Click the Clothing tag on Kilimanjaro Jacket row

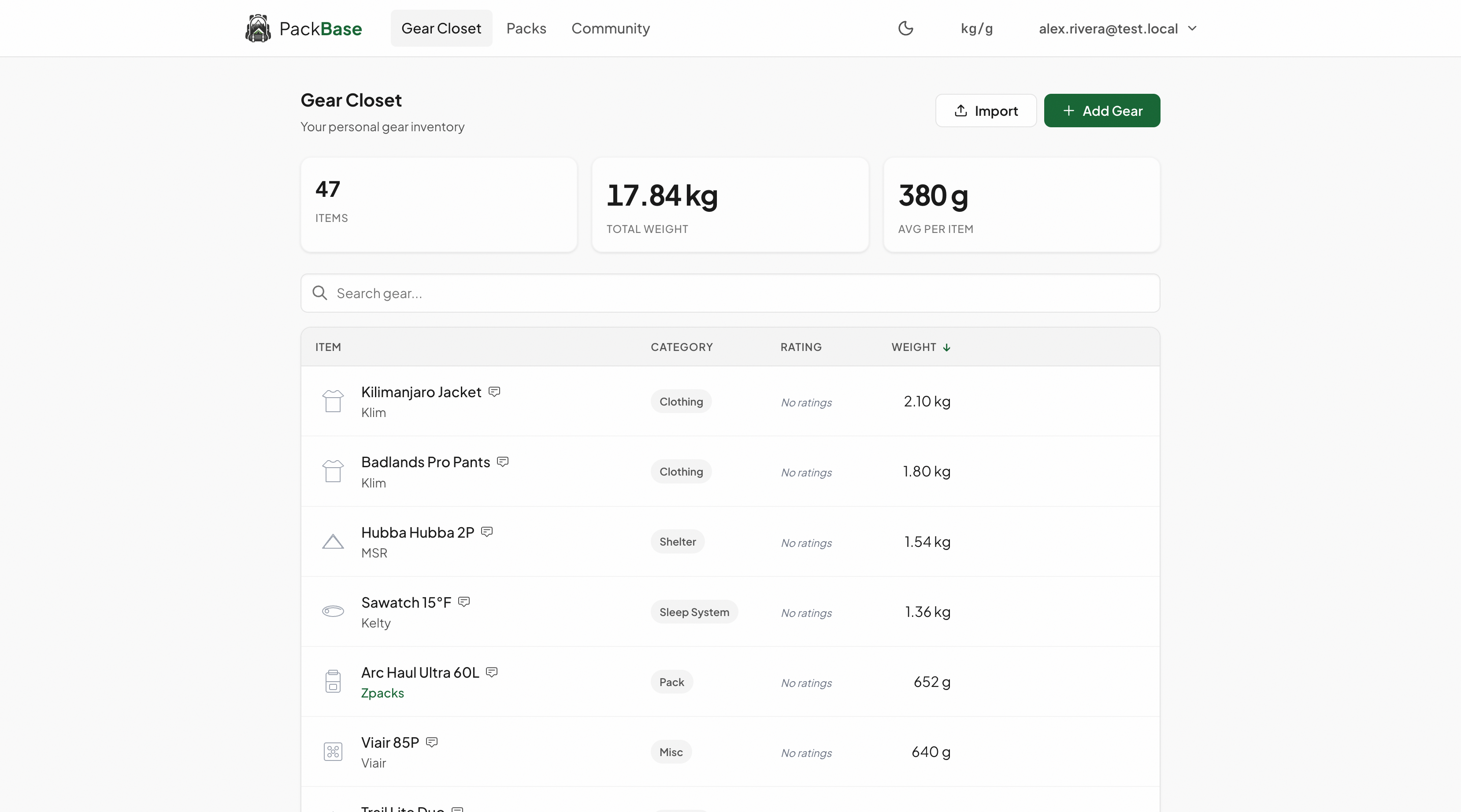click(681, 402)
